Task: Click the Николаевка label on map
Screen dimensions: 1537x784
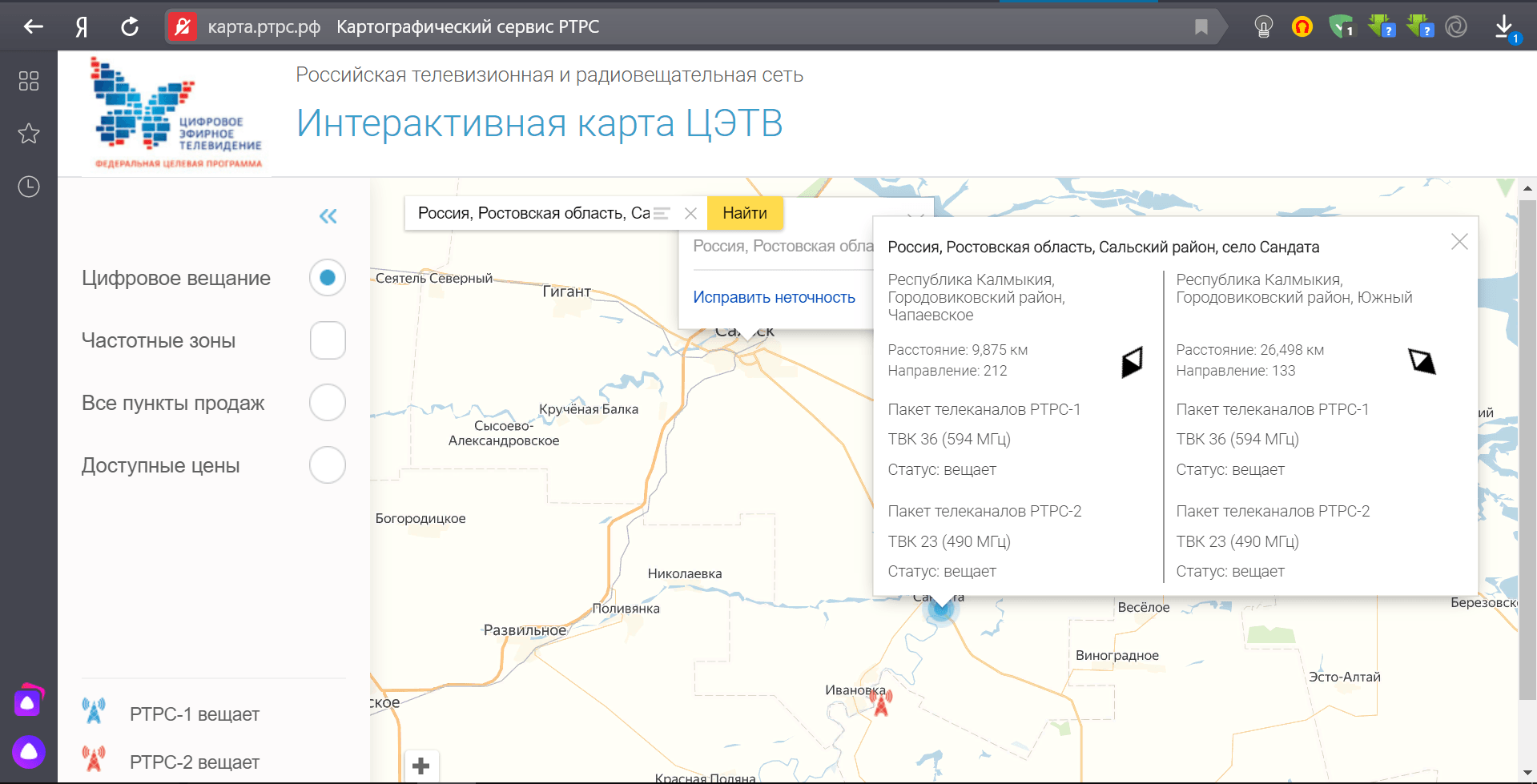Action: tap(685, 573)
